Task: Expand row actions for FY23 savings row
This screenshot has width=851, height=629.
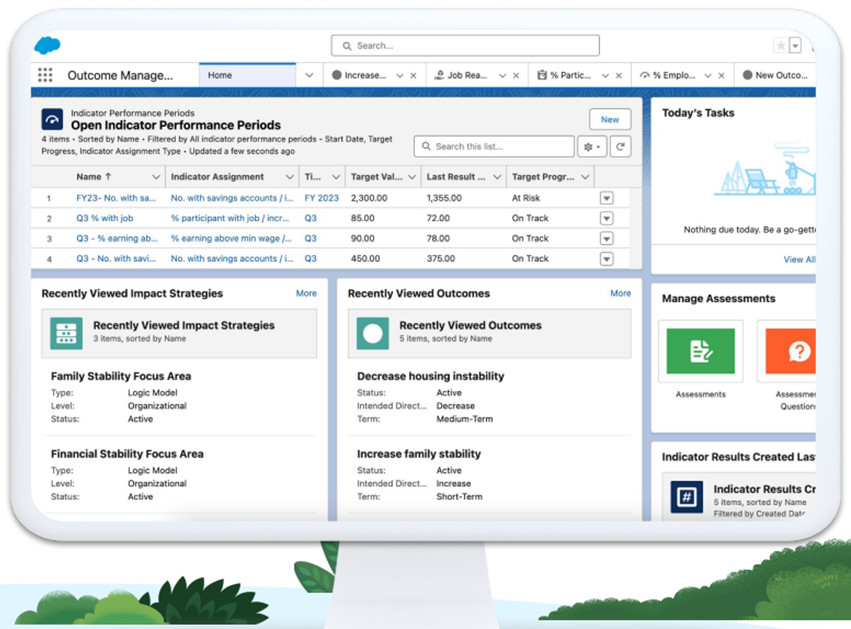Action: [x=606, y=198]
